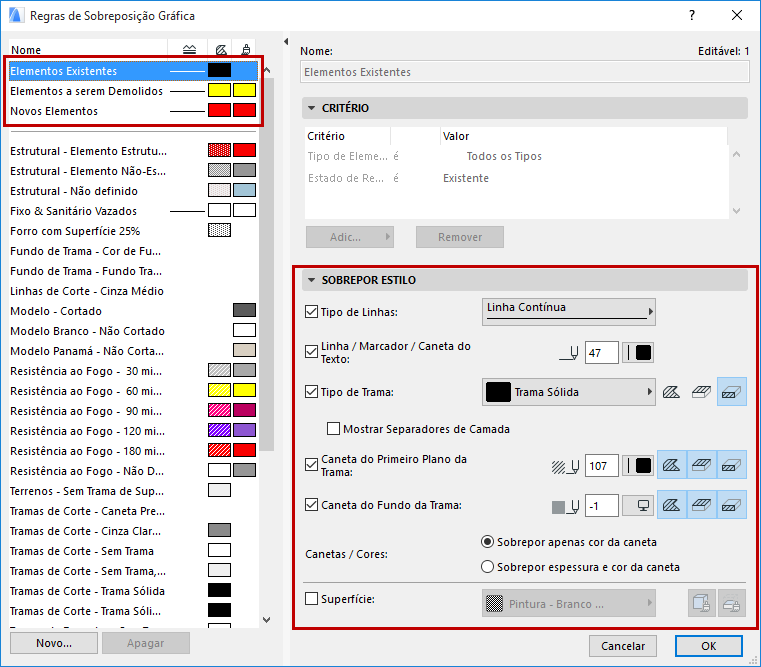Open the Pintura - Branco surface dropdown
The image size is (761, 667).
568,603
